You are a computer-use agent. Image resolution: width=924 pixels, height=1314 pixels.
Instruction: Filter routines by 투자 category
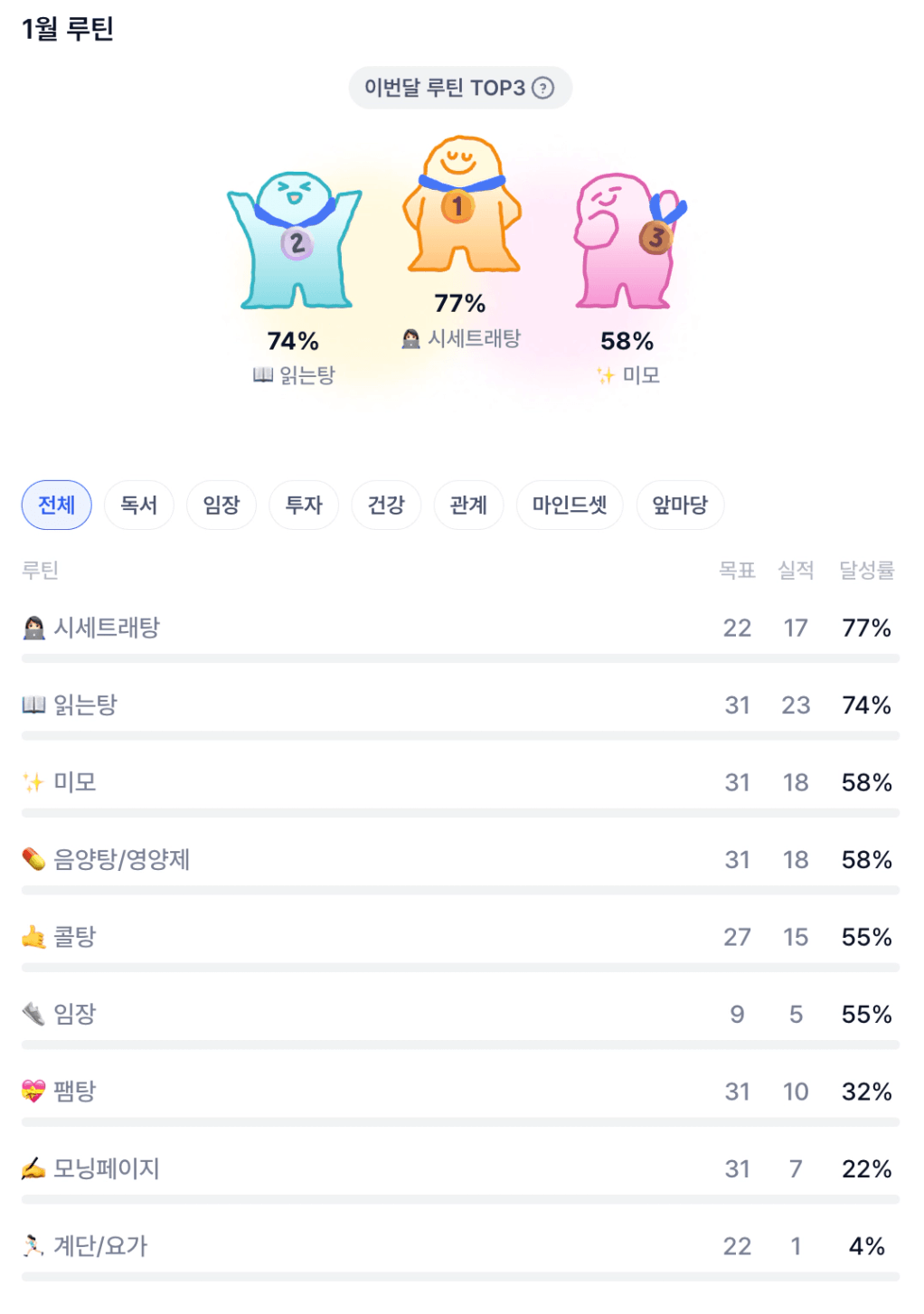[x=304, y=505]
